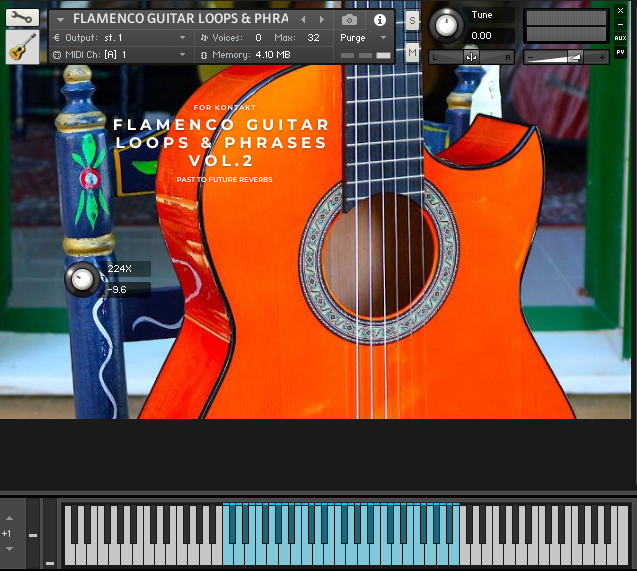The width and height of the screenshot is (637, 571).
Task: Click the output level meter display
Action: tap(566, 26)
